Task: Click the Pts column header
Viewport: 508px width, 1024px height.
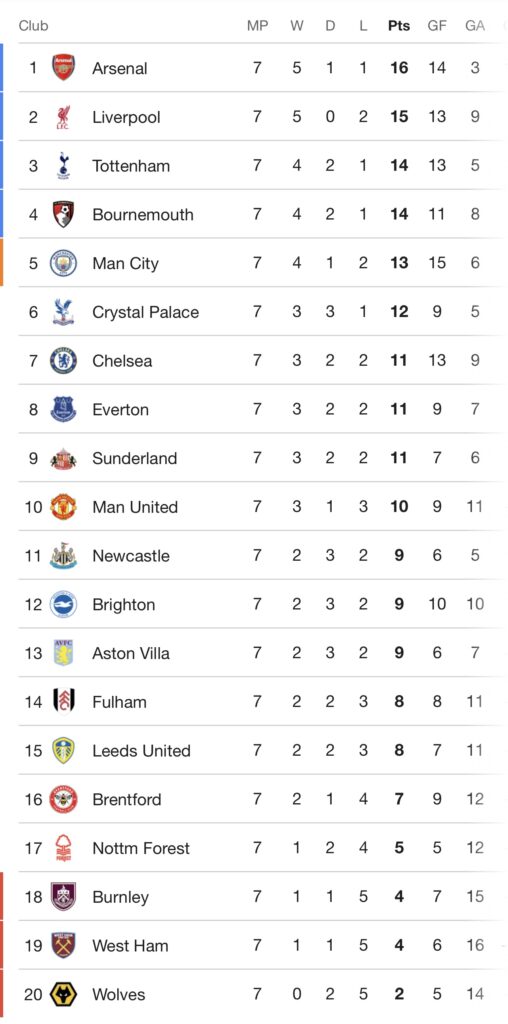Action: pos(399,25)
